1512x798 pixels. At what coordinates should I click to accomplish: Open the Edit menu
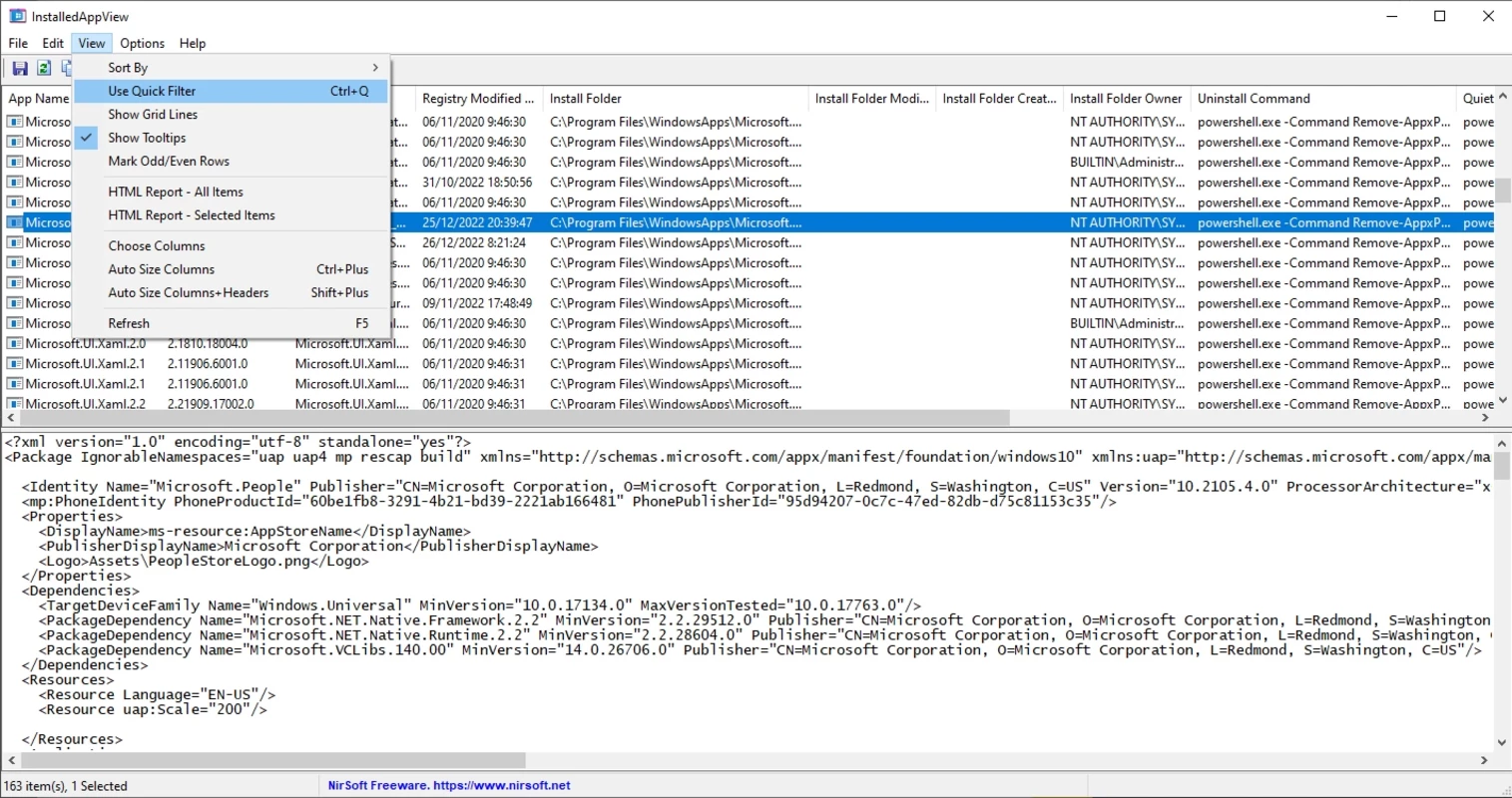[x=53, y=43]
